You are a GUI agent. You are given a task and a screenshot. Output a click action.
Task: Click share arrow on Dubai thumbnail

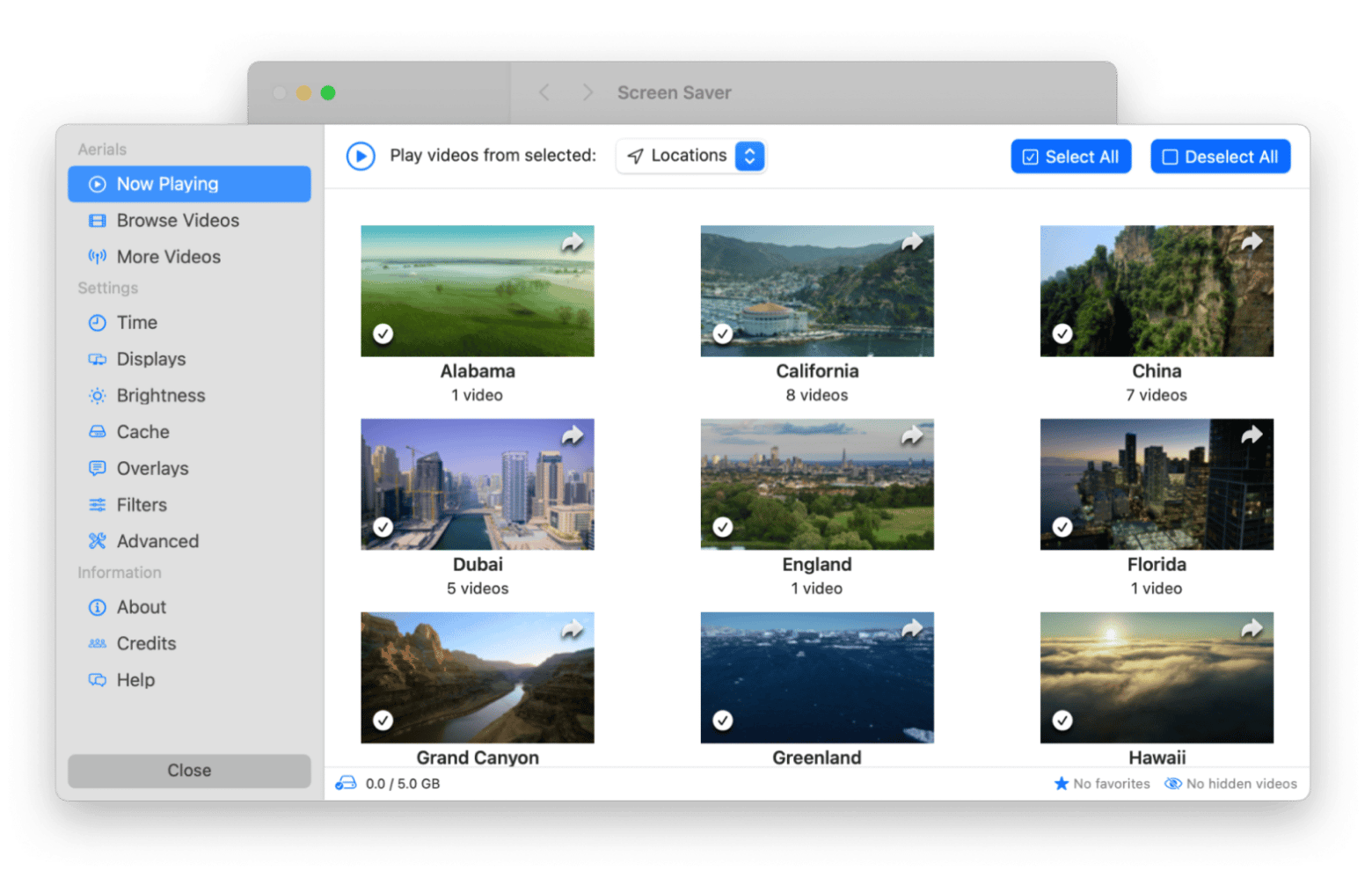(x=573, y=435)
